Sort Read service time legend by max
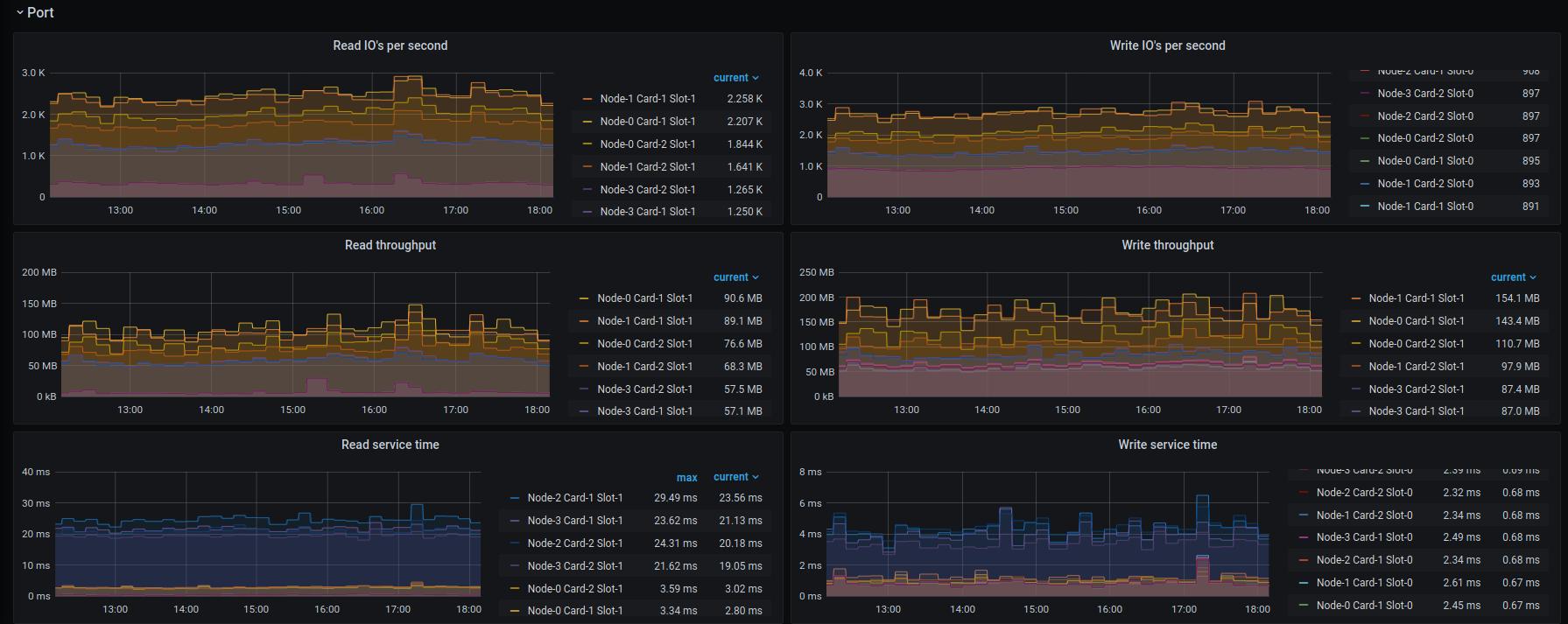The height and width of the screenshot is (624, 1568). (x=686, y=478)
